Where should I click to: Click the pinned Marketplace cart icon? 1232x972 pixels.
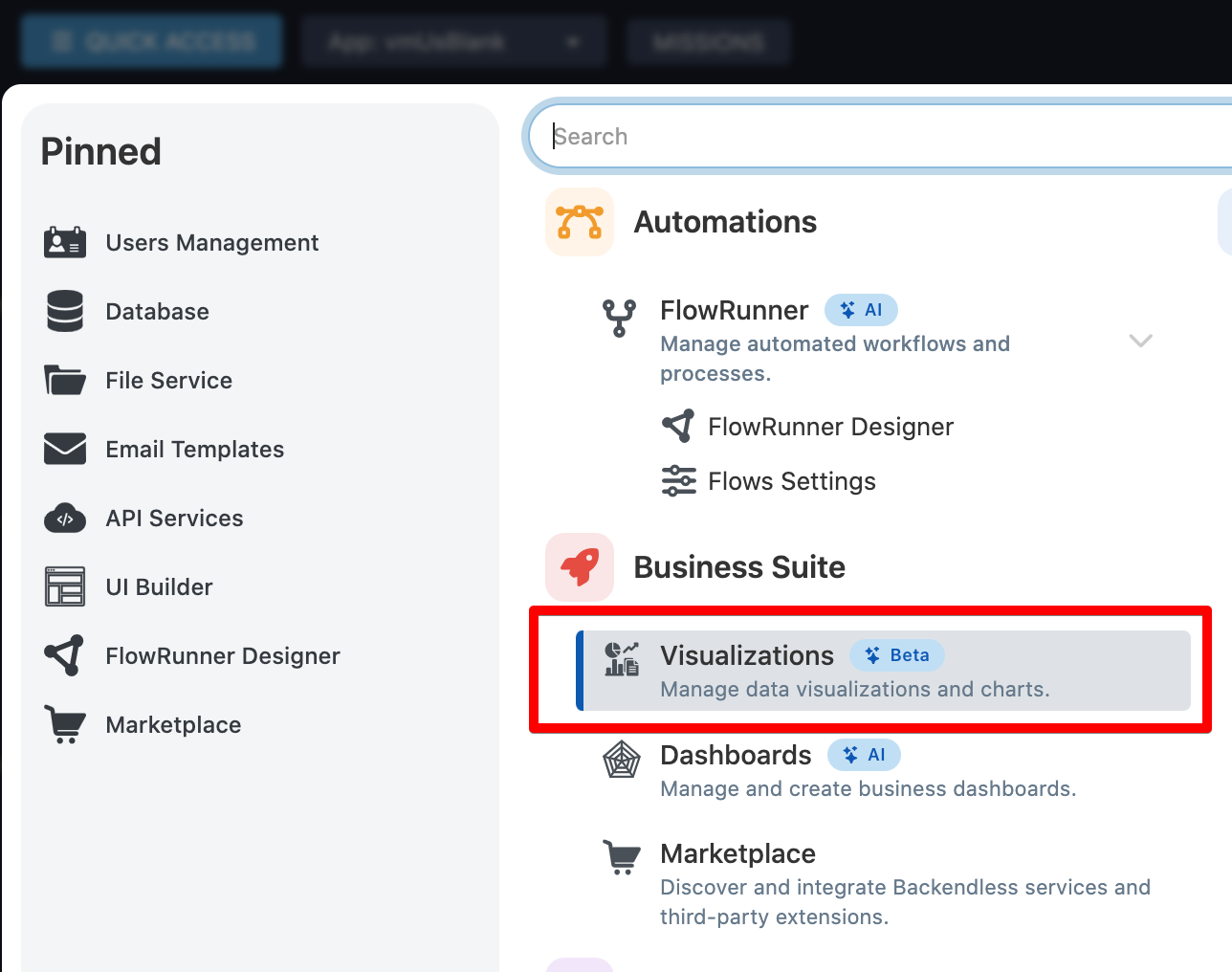click(x=65, y=725)
